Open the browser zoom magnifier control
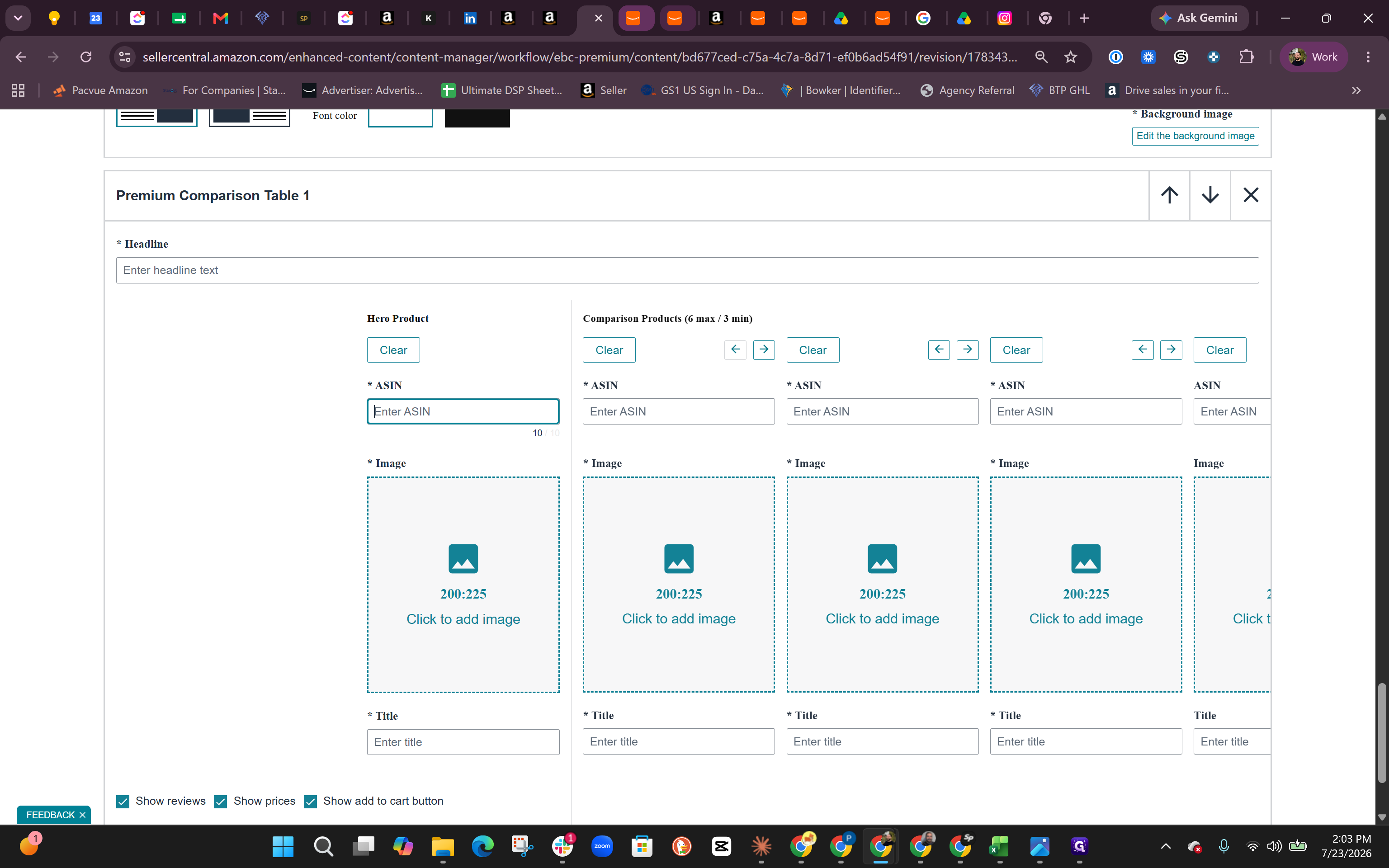 1041,57
